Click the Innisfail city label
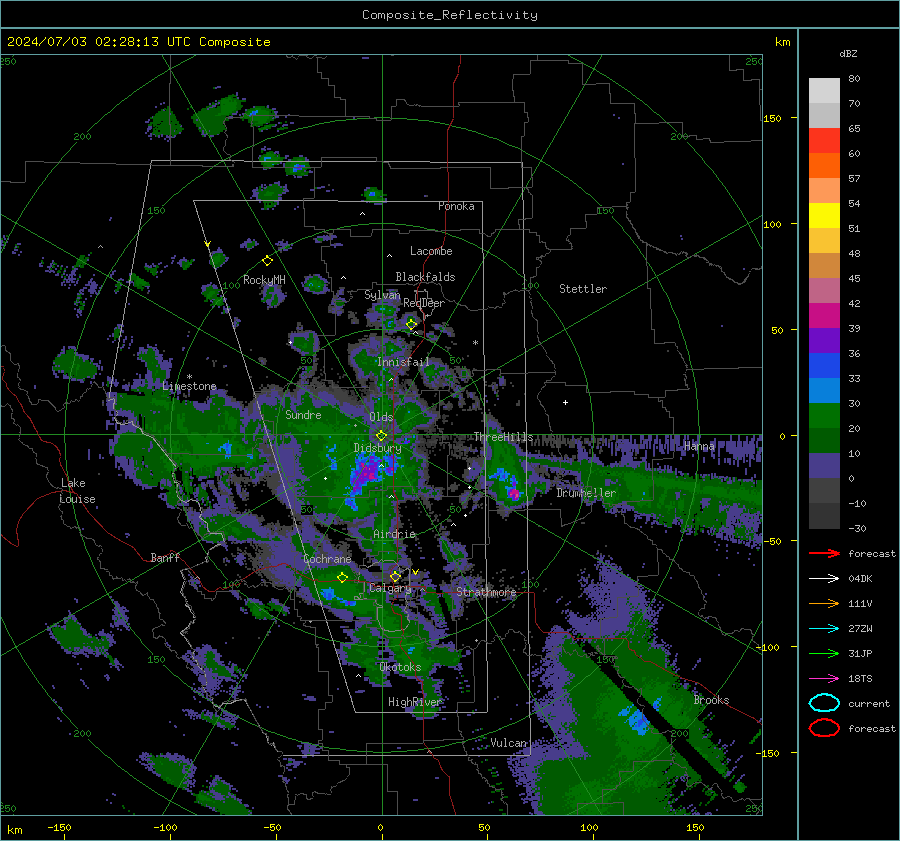The image size is (900, 841). pyautogui.click(x=403, y=362)
